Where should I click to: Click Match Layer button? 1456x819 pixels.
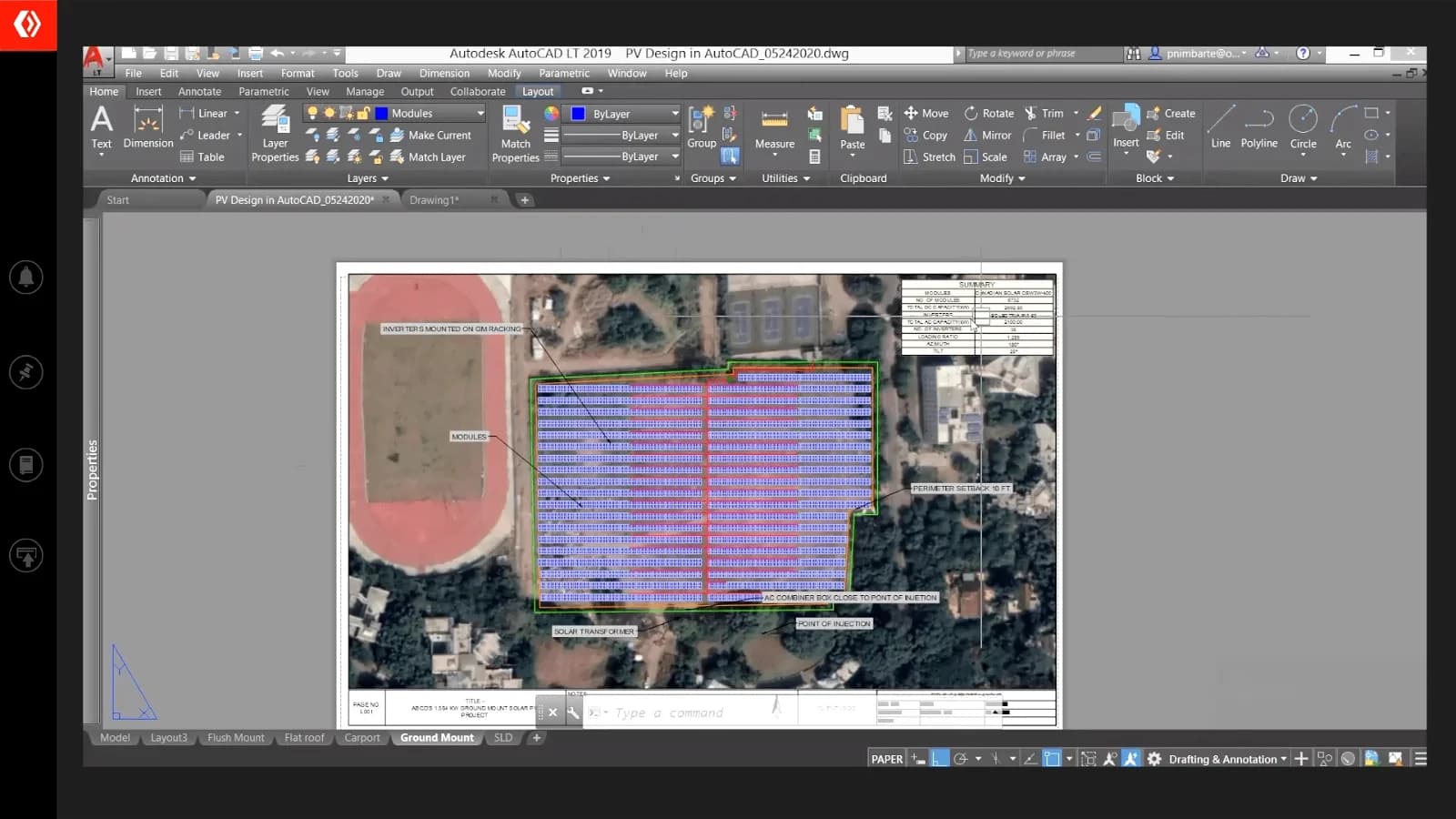pos(428,157)
